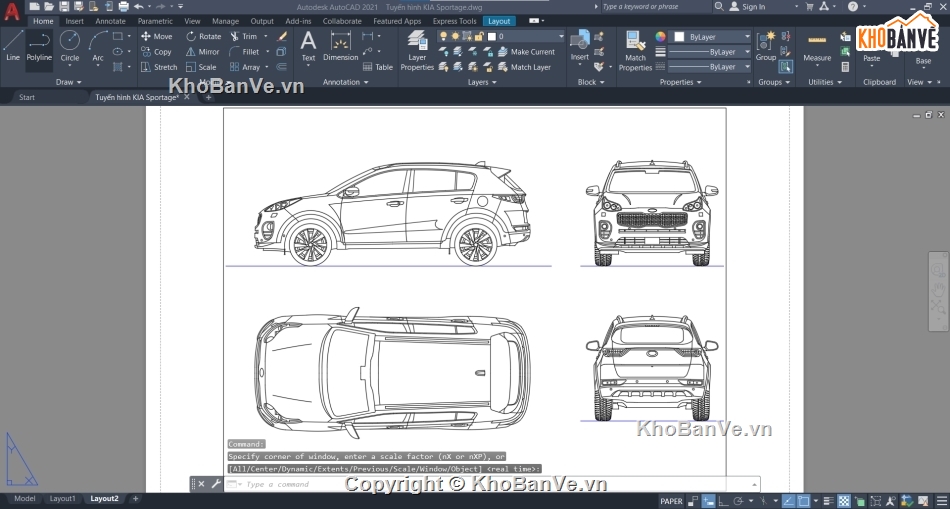950x509 pixels.
Task: Click the Mirror tool
Action: pyautogui.click(x=203, y=52)
